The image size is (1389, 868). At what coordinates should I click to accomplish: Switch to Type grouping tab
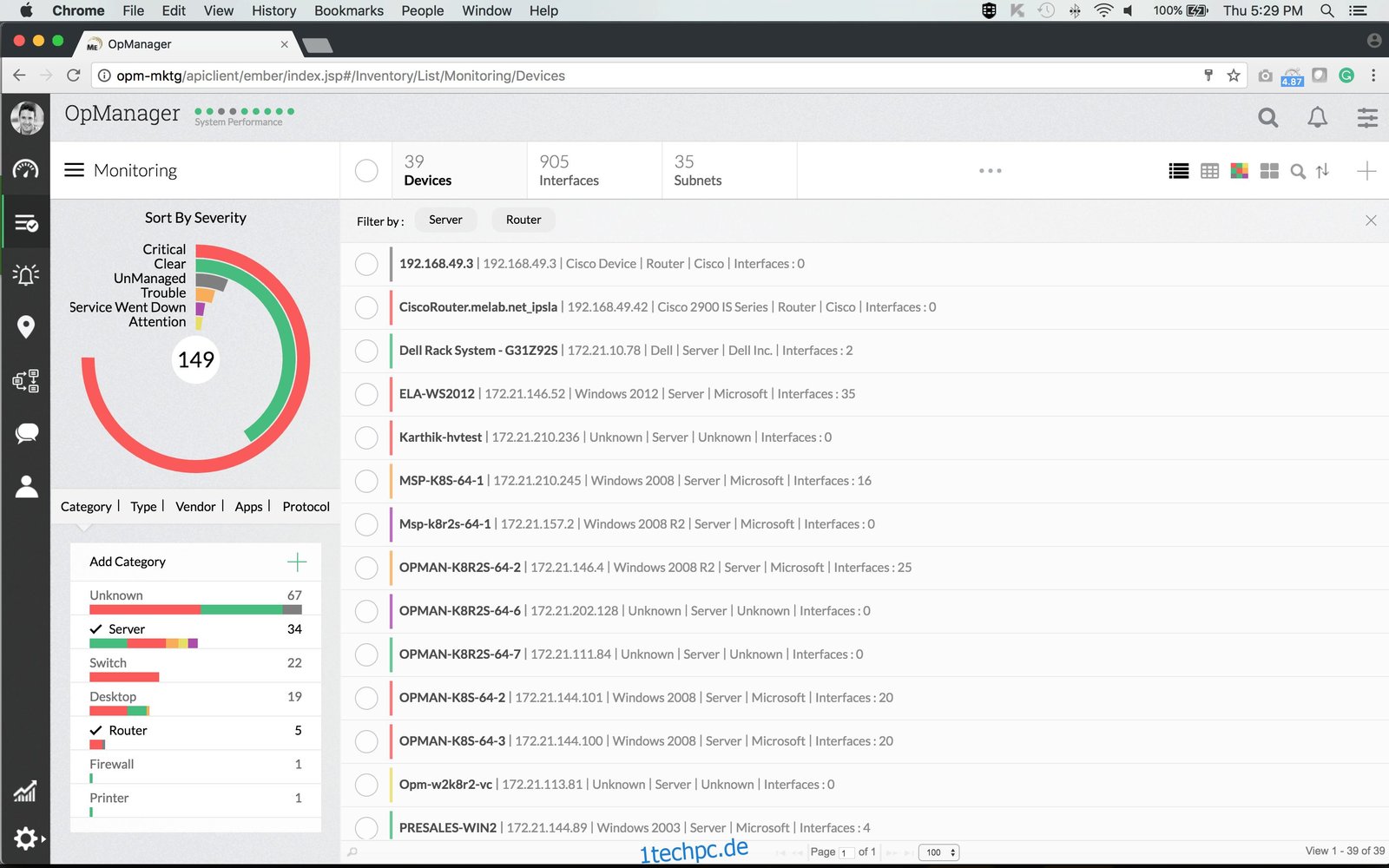(x=143, y=507)
